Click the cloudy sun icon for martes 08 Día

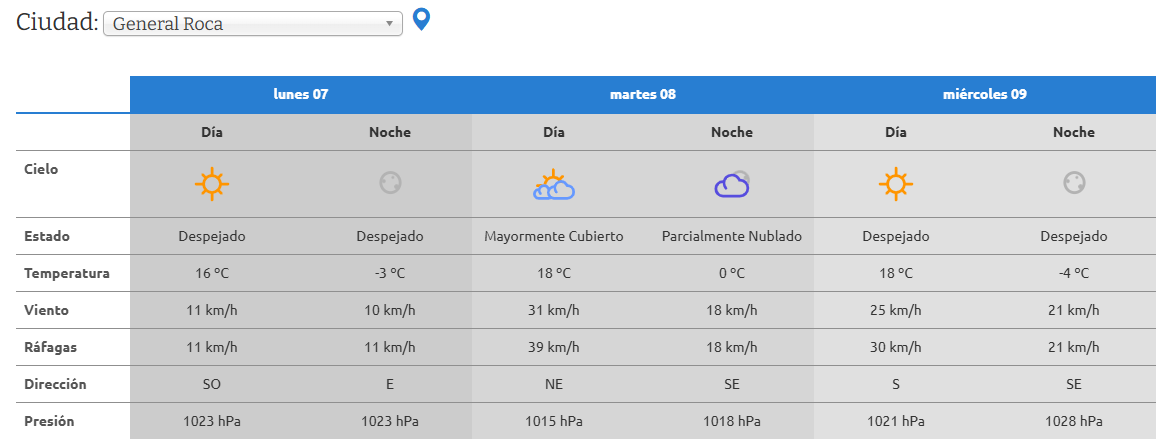click(554, 185)
